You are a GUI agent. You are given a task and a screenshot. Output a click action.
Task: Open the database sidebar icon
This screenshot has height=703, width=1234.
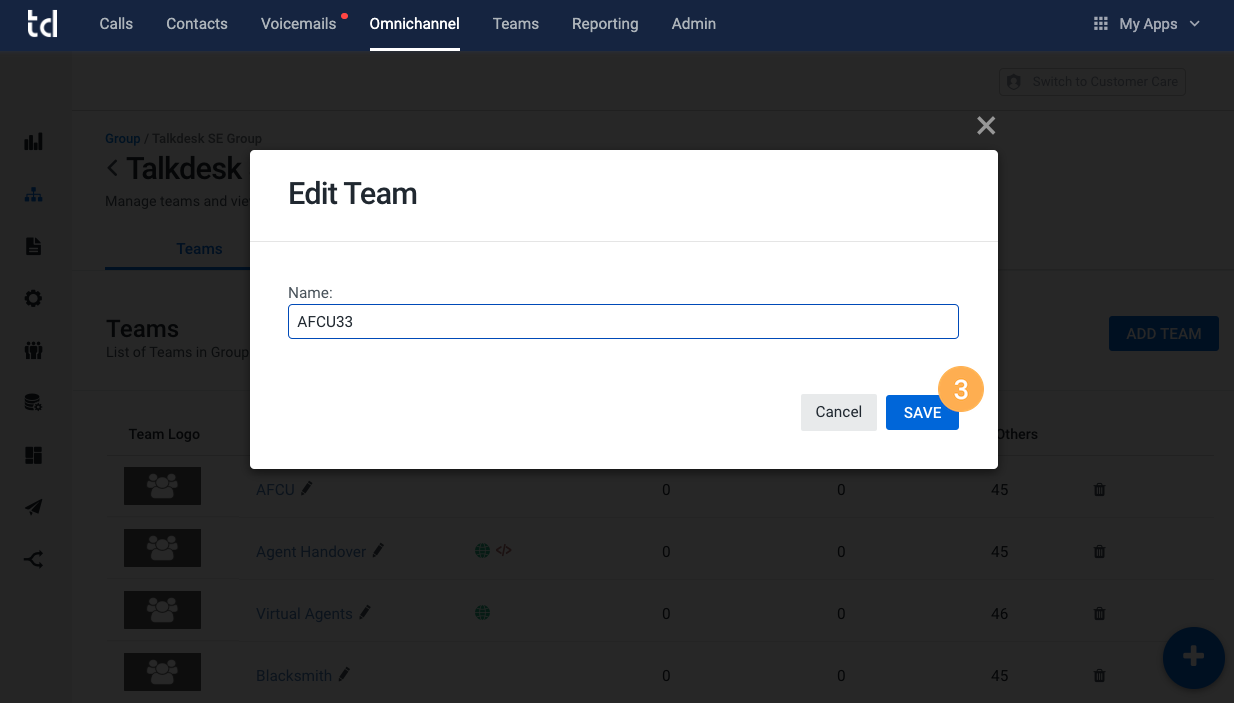(x=34, y=402)
